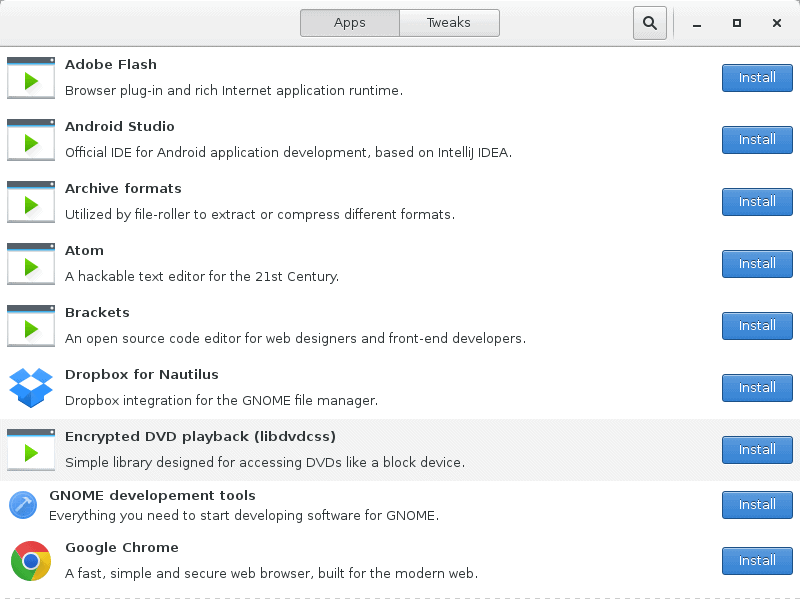Install Adobe Flash
The width and height of the screenshot is (800, 600).
point(757,78)
